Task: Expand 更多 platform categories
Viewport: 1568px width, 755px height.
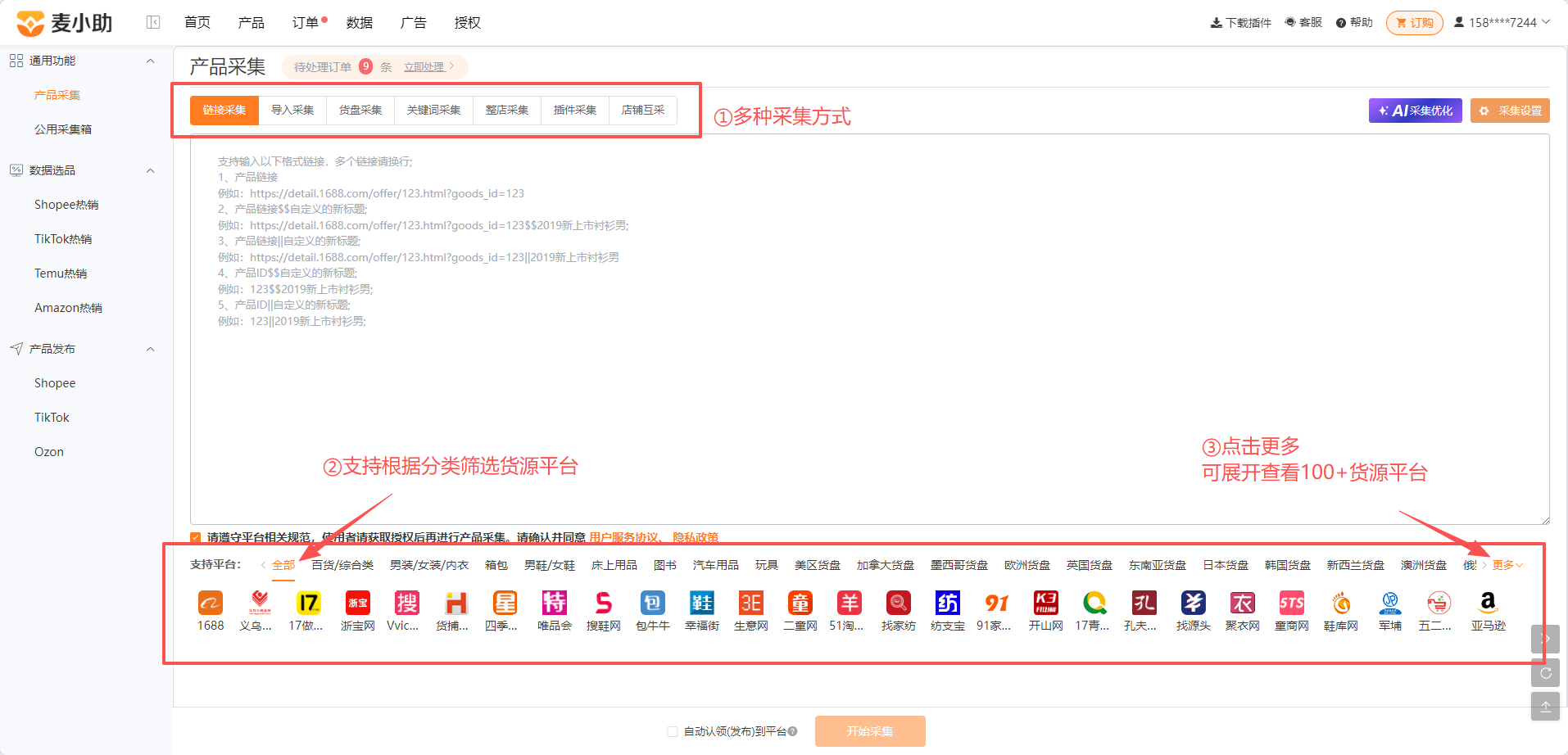Action: (x=1507, y=565)
